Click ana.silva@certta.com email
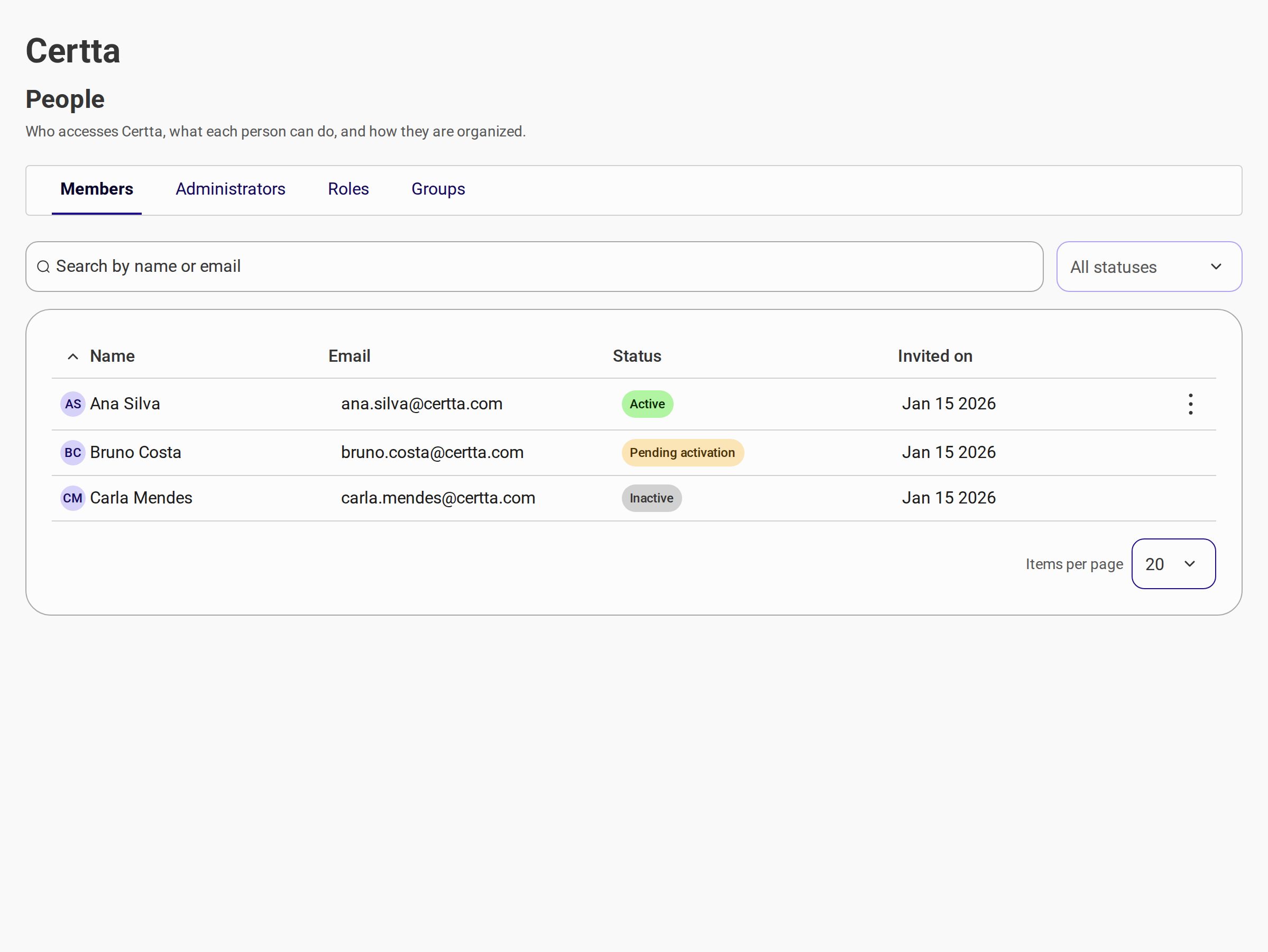This screenshot has height=952, width=1268. click(422, 404)
